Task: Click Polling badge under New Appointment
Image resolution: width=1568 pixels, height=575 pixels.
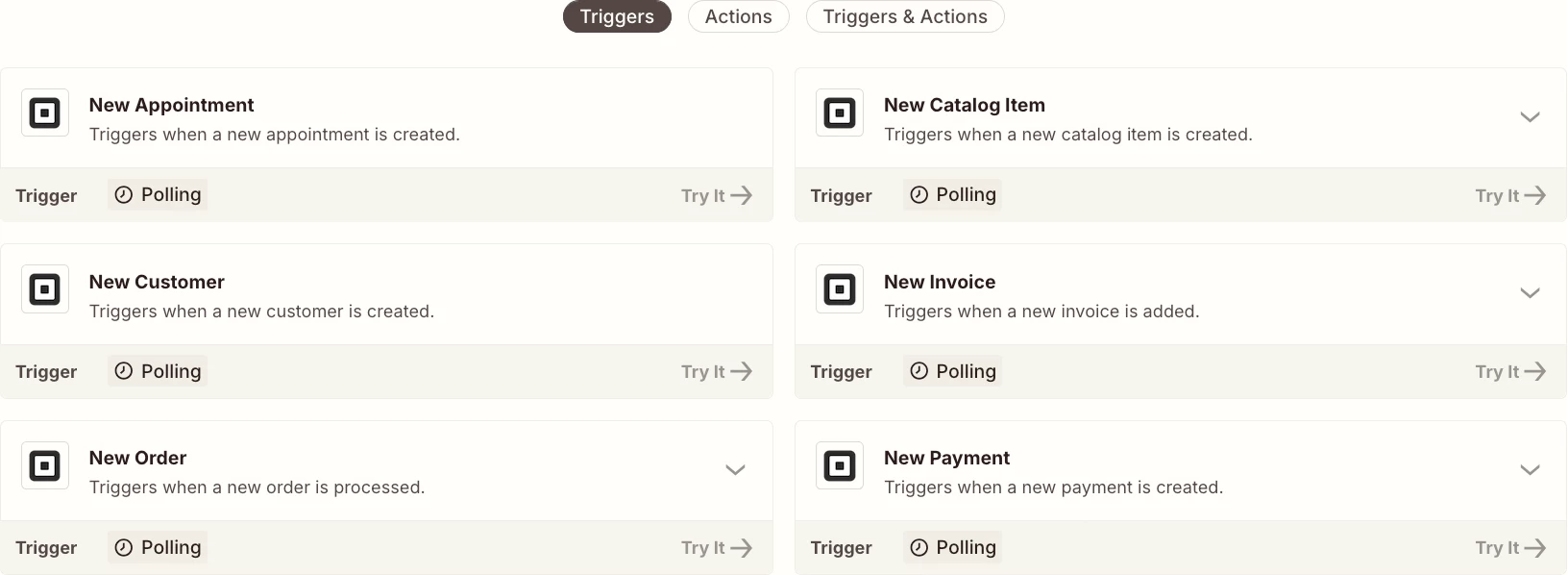Action: [158, 195]
